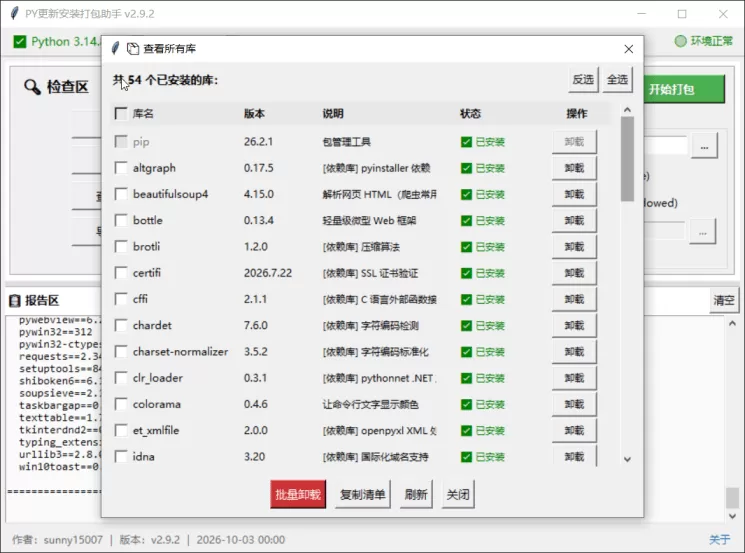Screen dimensions: 745x553
Task: Click the lower ... browse button in main window
Action: [x=703, y=231]
